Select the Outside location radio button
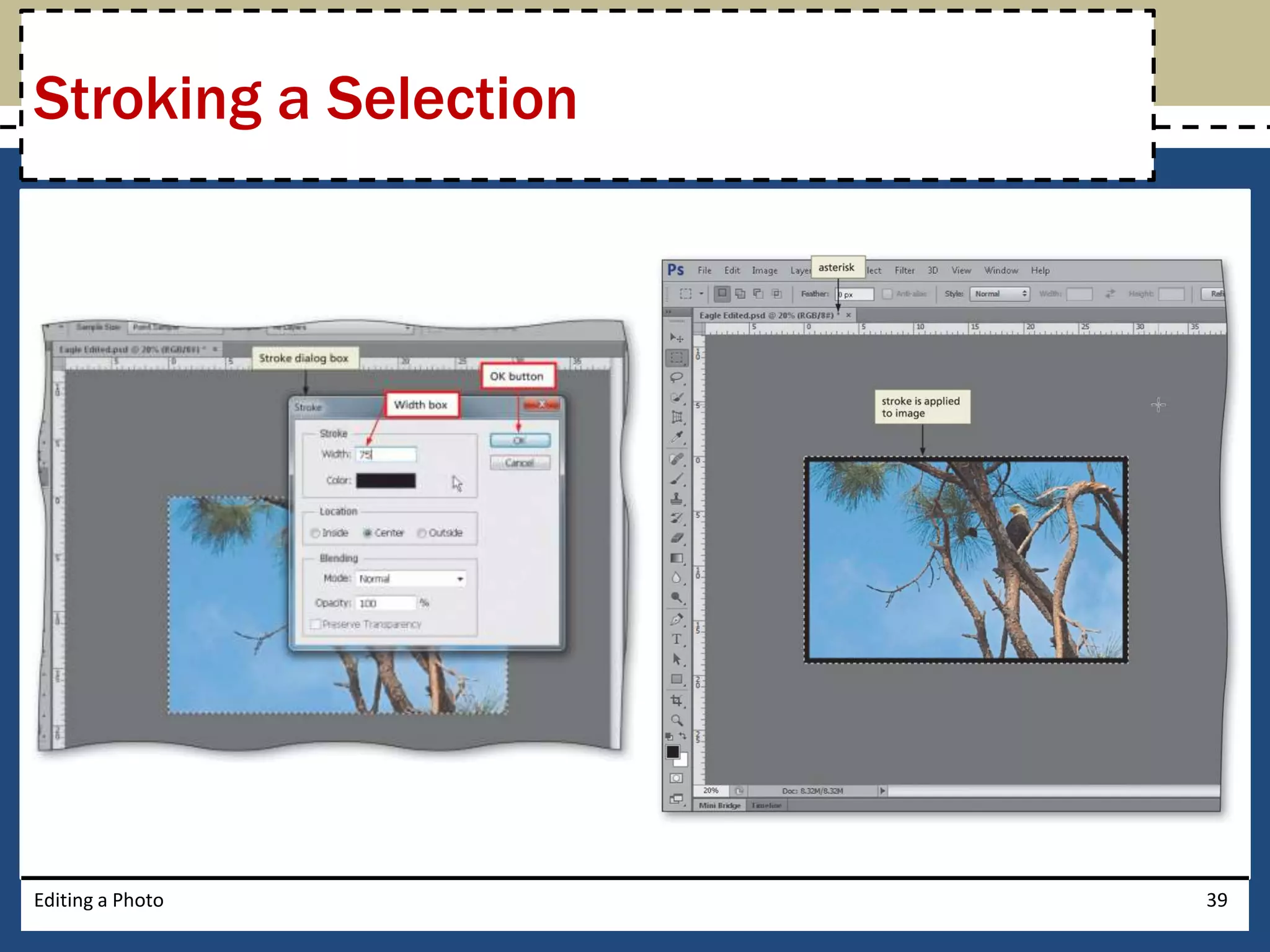Screen dimensions: 1270x952 422,533
